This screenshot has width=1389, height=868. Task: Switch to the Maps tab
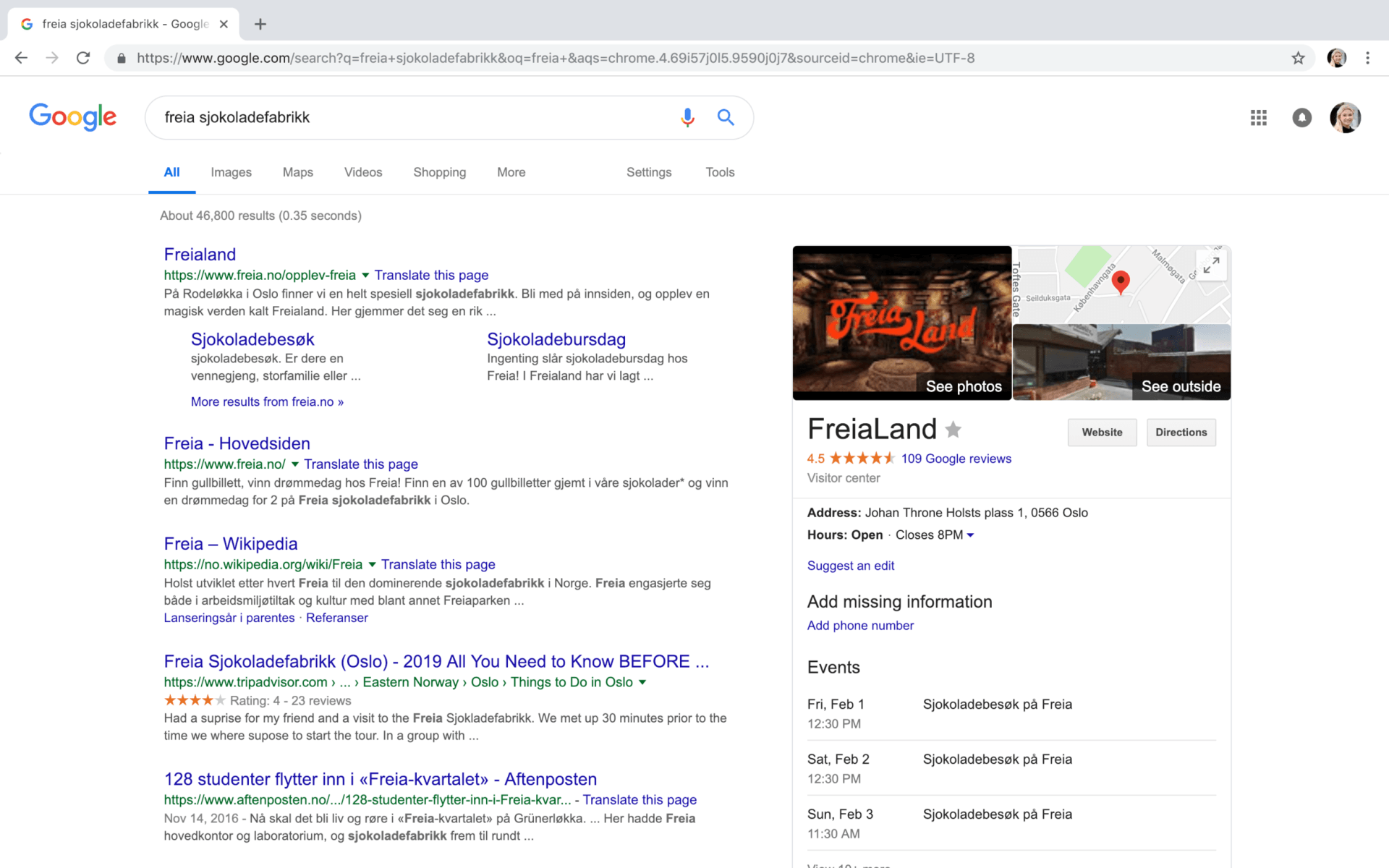point(297,172)
